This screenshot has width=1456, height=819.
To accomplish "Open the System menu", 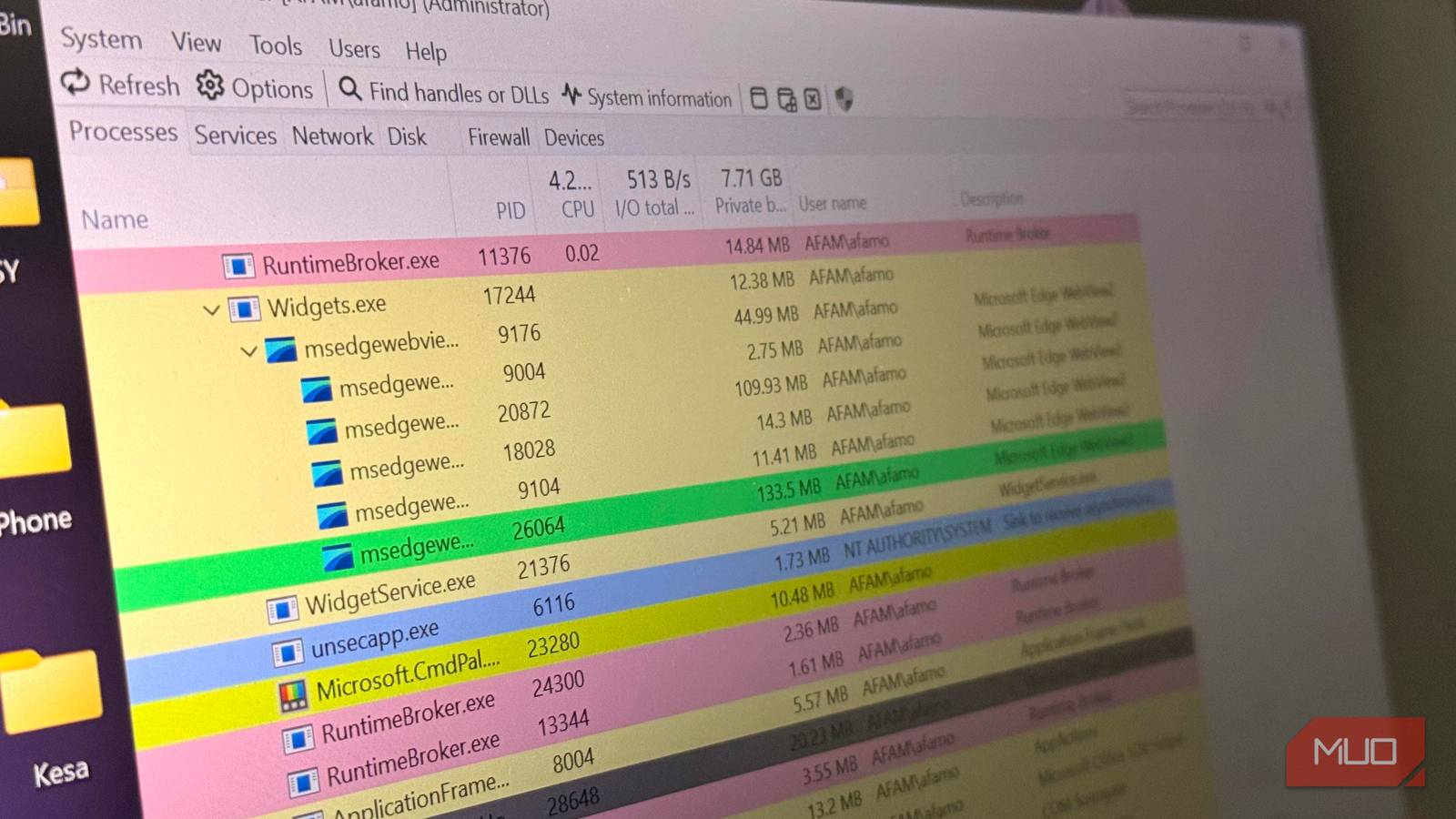I will click(x=101, y=39).
